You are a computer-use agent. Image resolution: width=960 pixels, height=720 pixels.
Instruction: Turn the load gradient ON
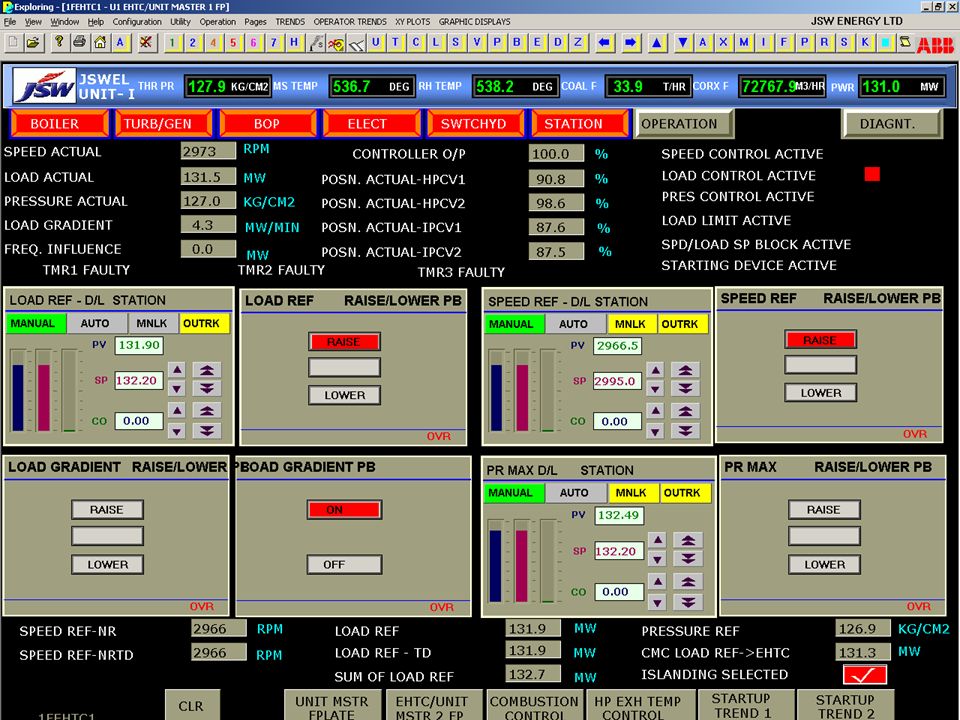pos(344,509)
